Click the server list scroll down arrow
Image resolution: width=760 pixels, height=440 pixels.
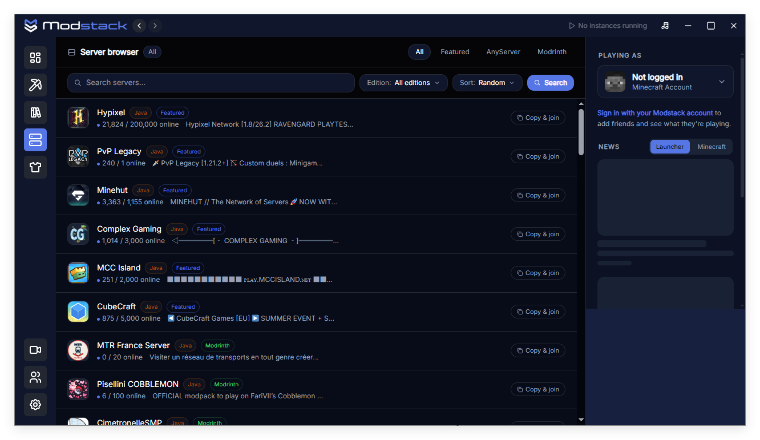coord(581,420)
